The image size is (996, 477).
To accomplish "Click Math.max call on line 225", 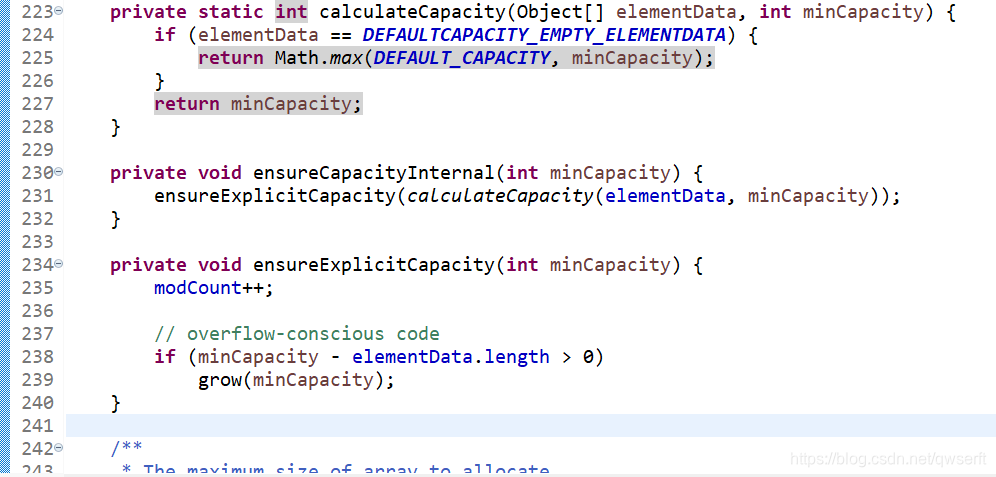I will (320, 58).
